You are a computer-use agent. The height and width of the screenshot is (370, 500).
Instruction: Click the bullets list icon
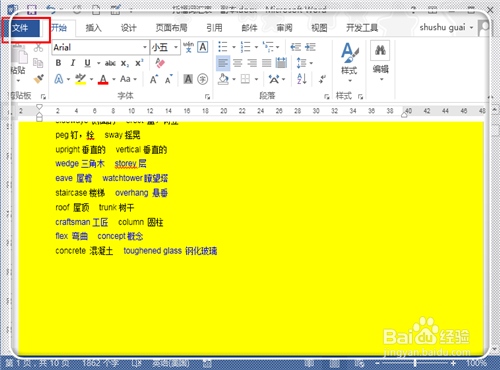(x=222, y=47)
